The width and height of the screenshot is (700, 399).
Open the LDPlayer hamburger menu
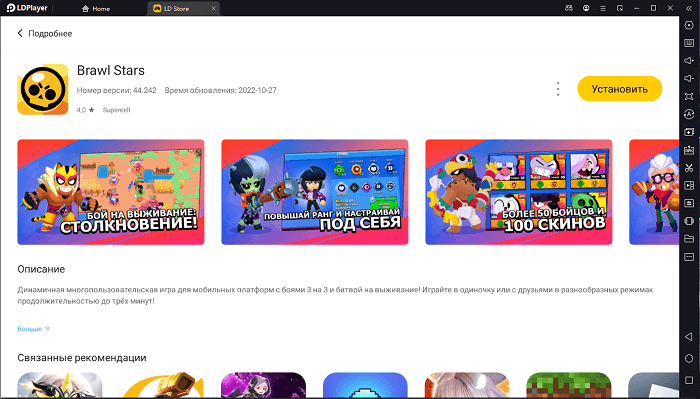(x=603, y=8)
